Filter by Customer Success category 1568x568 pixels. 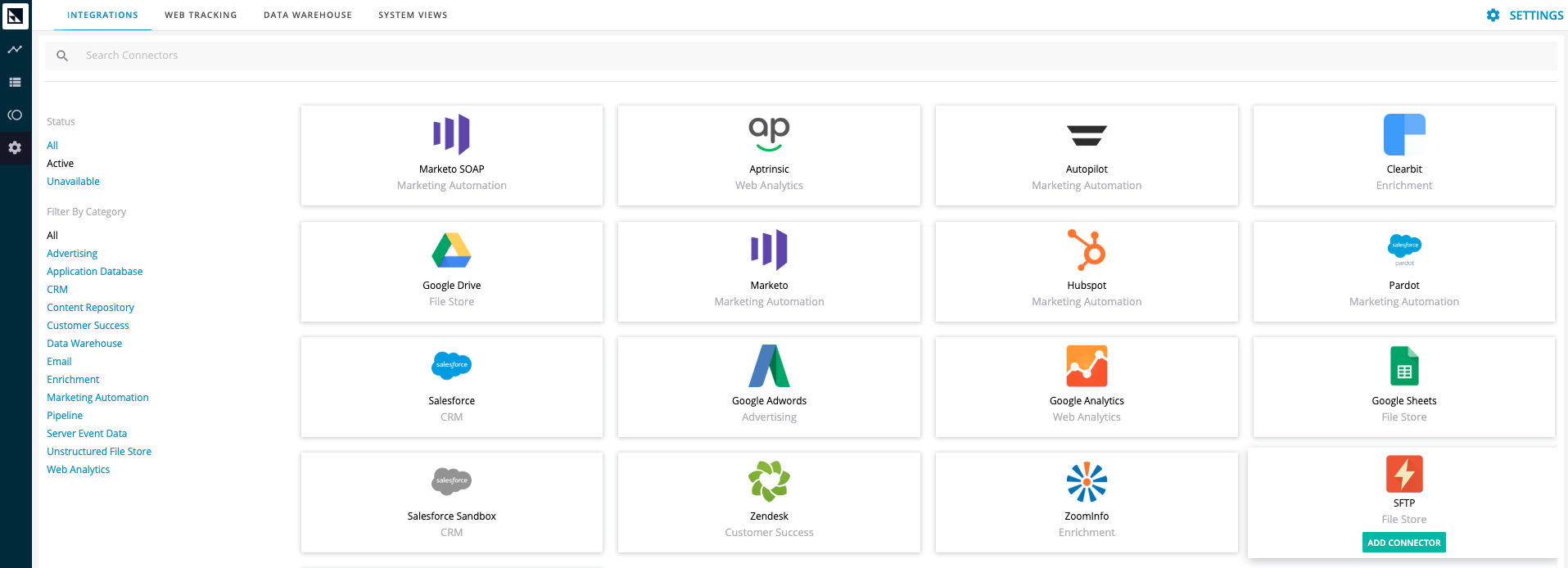(88, 326)
